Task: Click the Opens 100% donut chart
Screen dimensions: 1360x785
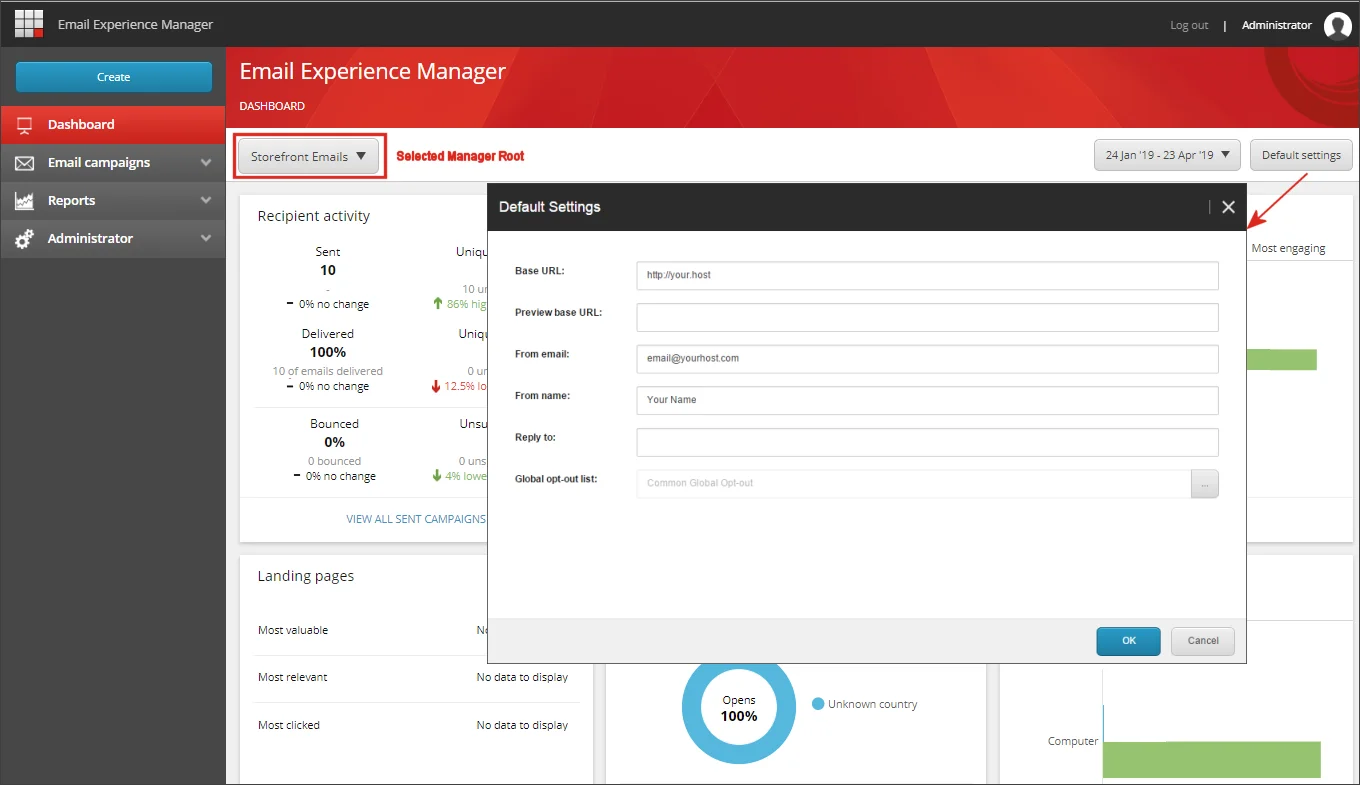Action: [739, 708]
